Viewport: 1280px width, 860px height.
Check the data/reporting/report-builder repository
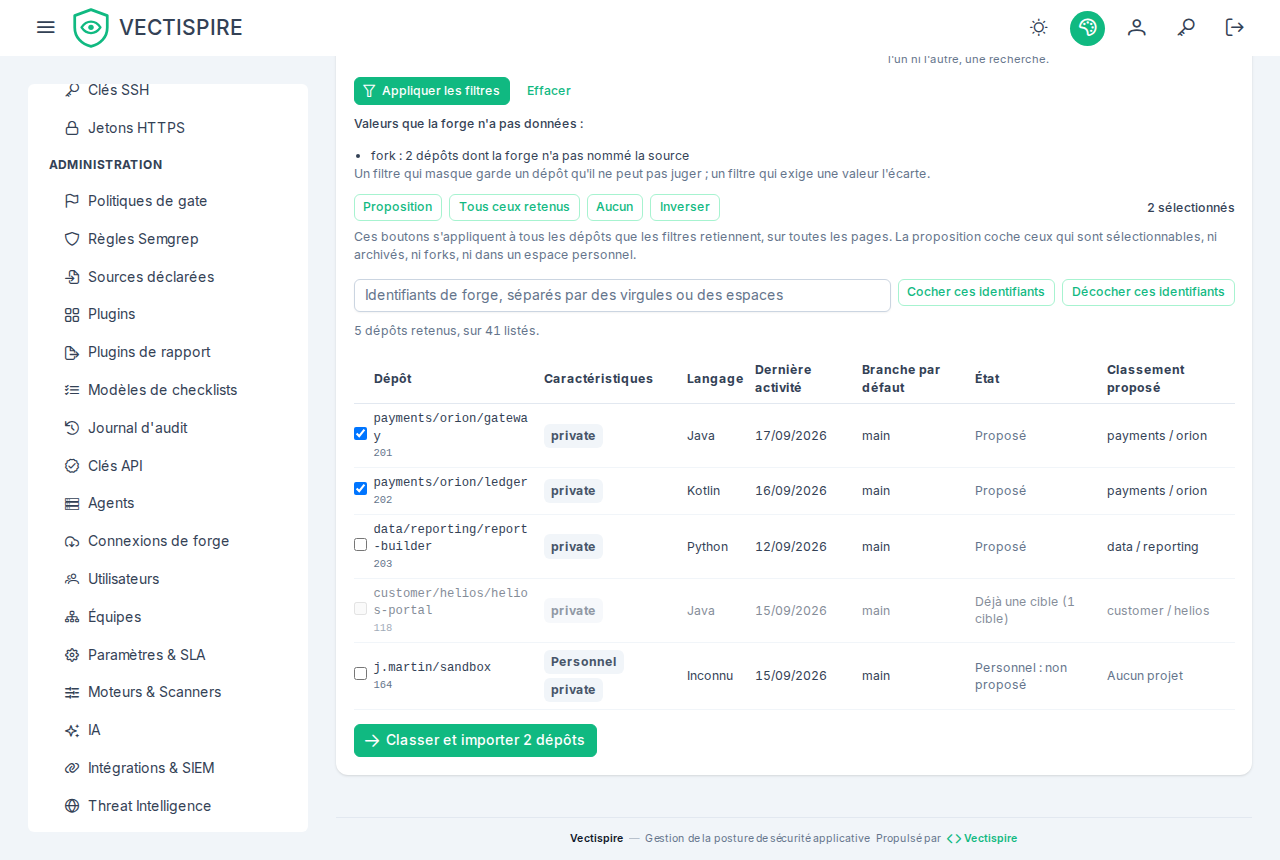[361, 545]
